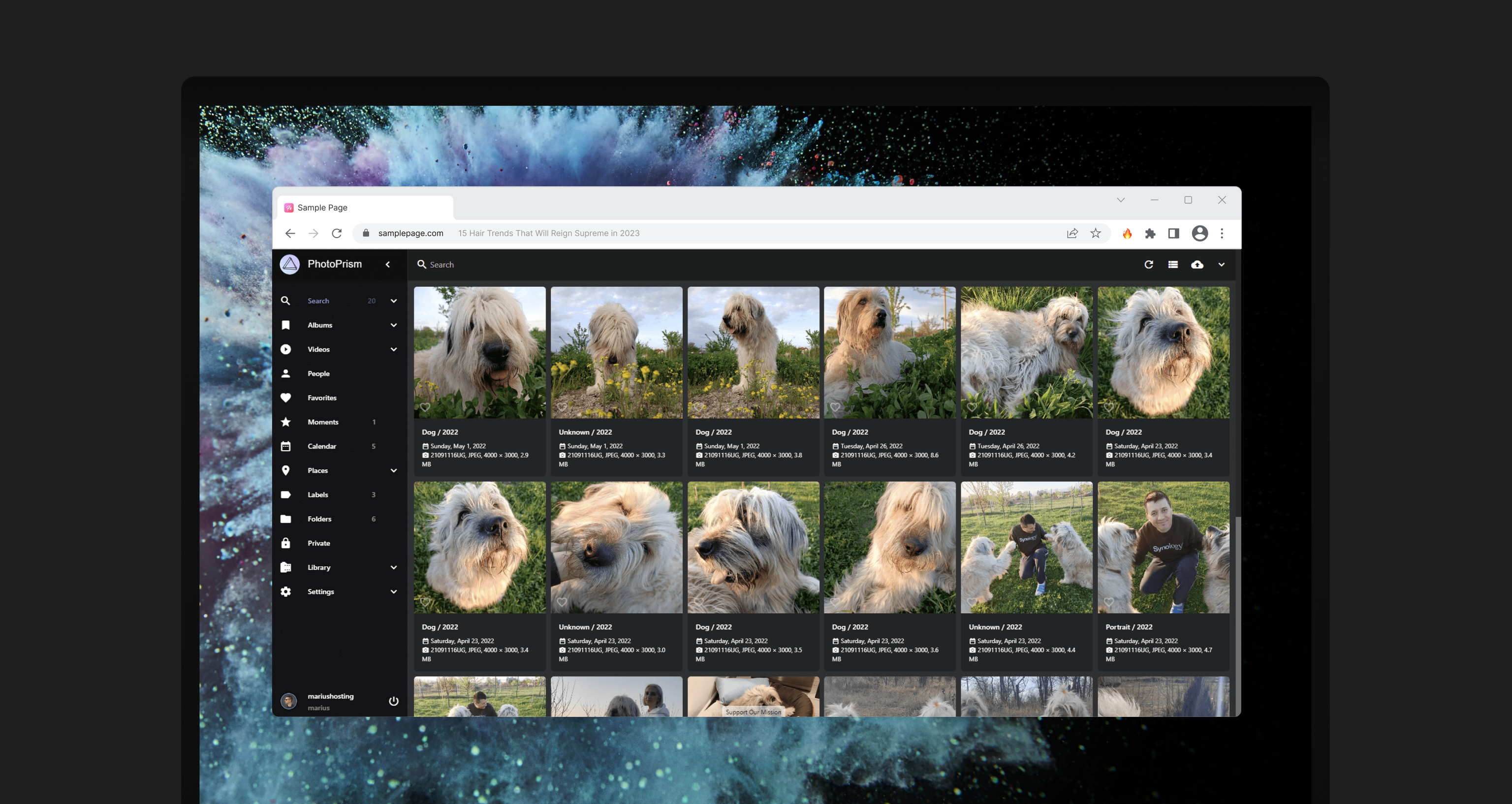Screen dimensions: 1512x804
Task: Expand the Albums section
Action: tap(393, 325)
